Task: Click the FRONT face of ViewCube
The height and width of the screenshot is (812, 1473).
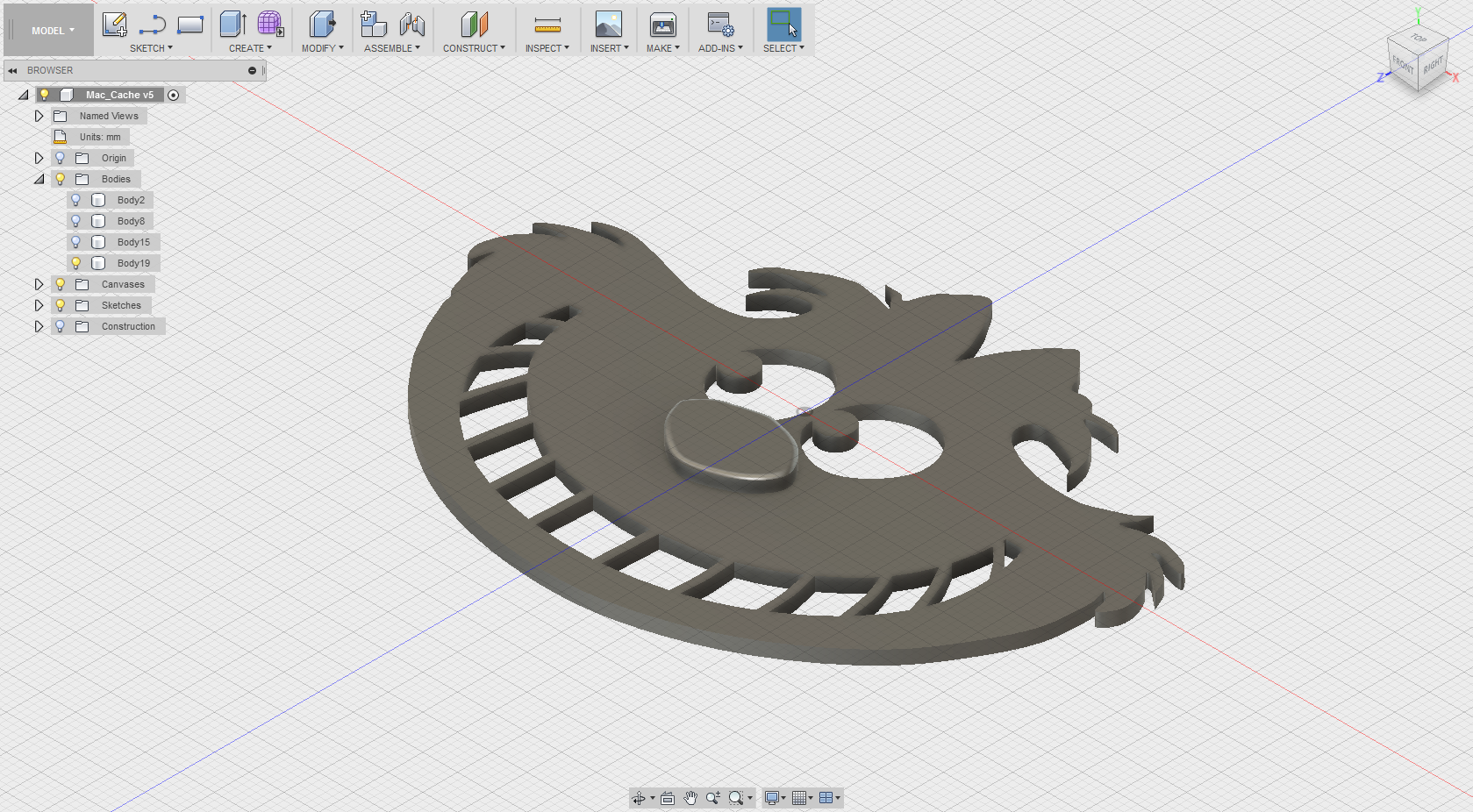Action: [1402, 64]
